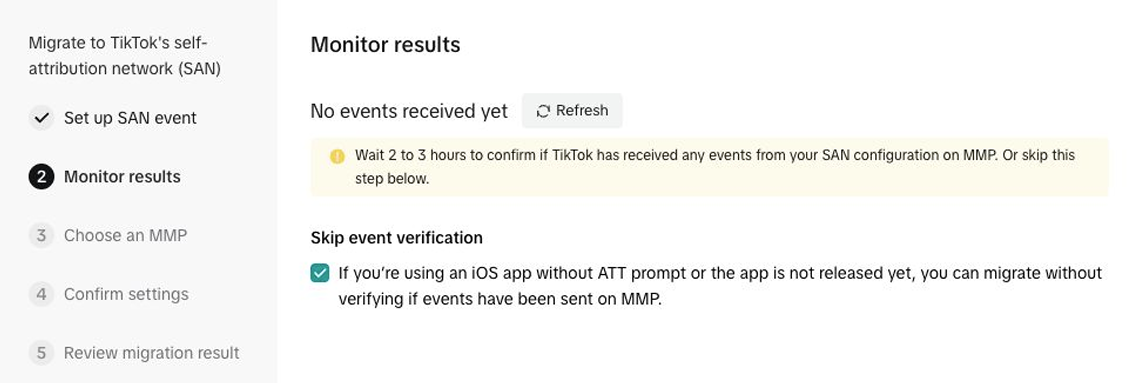Image resolution: width=1130 pixels, height=383 pixels.
Task: Click the Wait 2 to 3 hours notice text
Action: tap(715, 167)
